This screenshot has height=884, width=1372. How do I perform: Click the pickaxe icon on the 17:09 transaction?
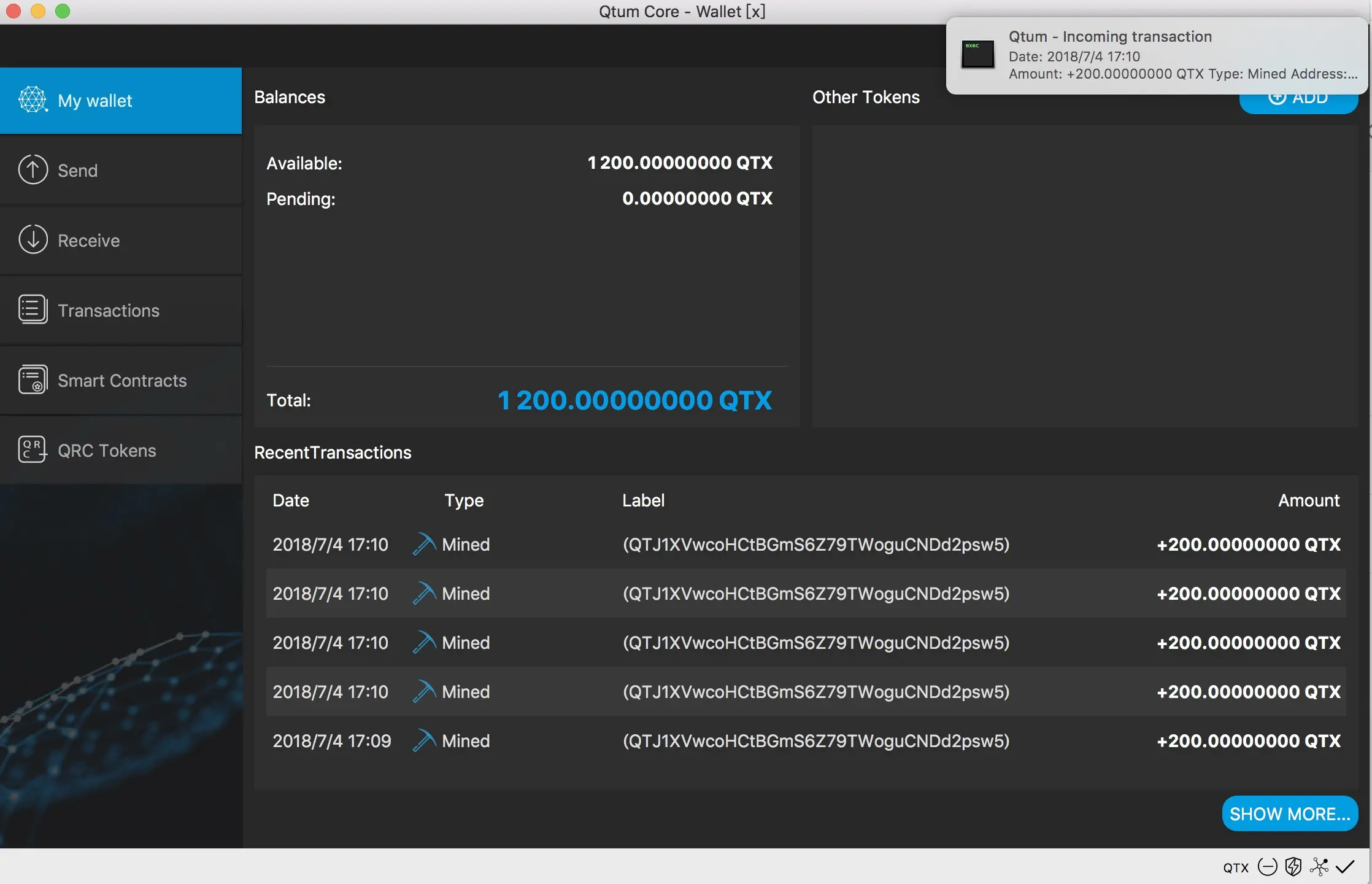[424, 740]
